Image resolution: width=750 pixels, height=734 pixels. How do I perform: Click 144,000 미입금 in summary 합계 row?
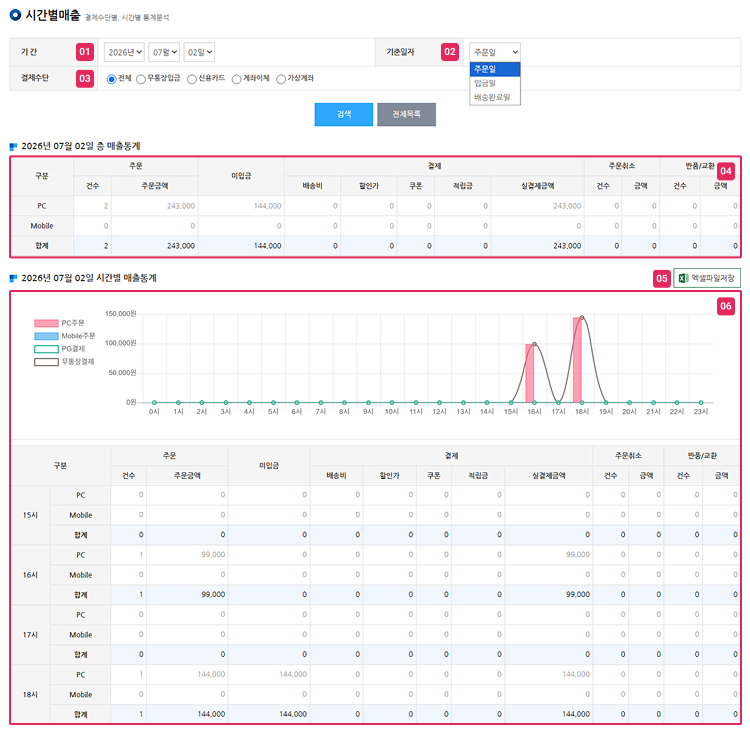click(x=267, y=246)
